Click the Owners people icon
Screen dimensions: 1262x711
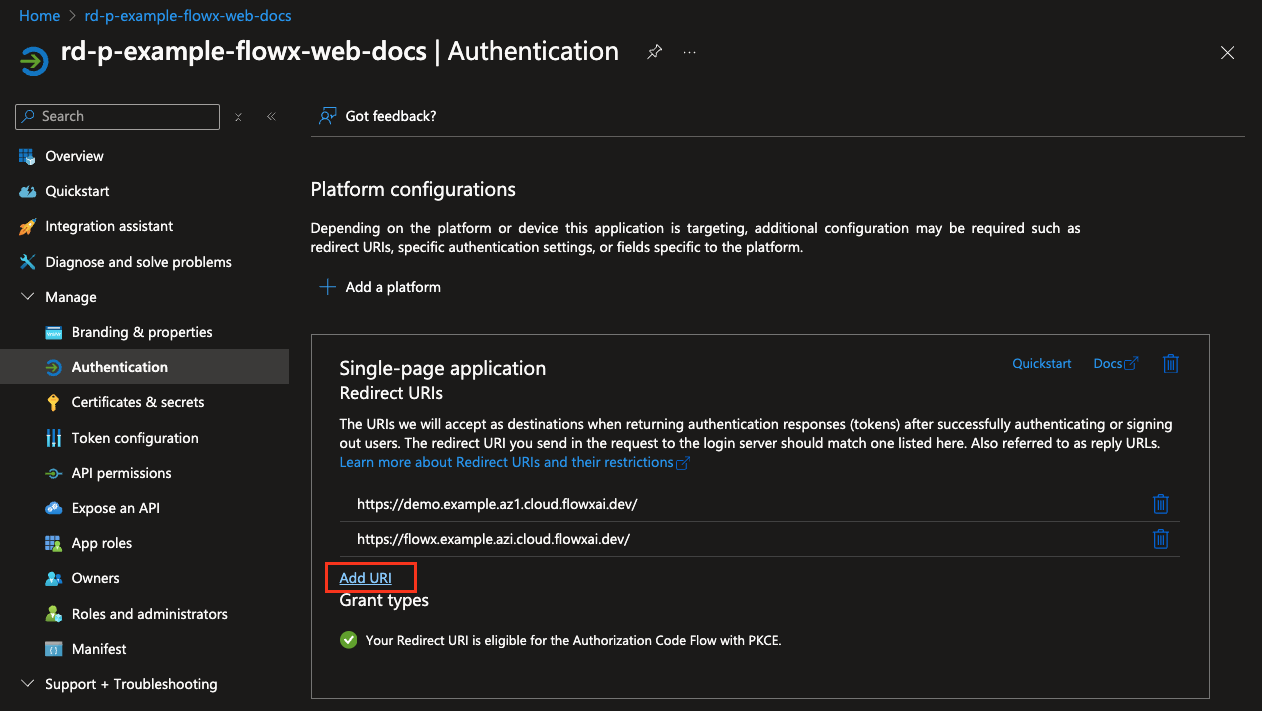(x=54, y=579)
